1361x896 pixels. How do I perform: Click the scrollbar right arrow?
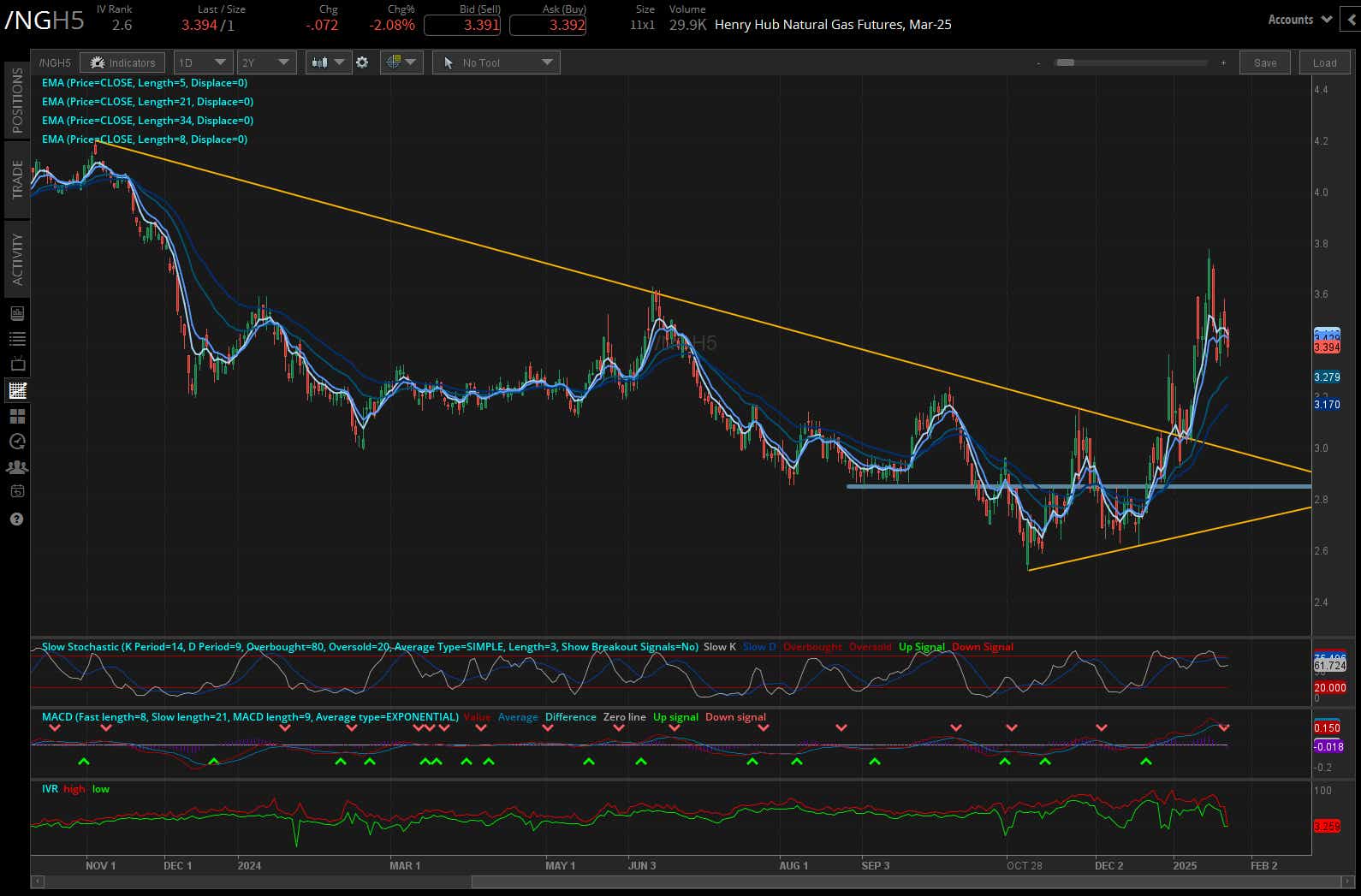coord(1347,881)
